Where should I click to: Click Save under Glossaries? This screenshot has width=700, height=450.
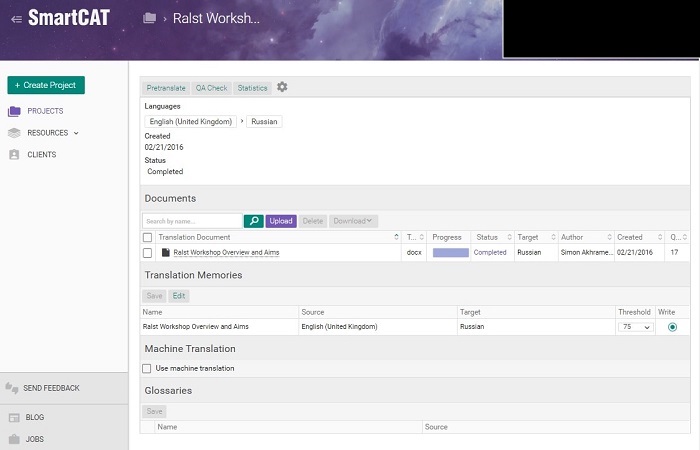154,412
